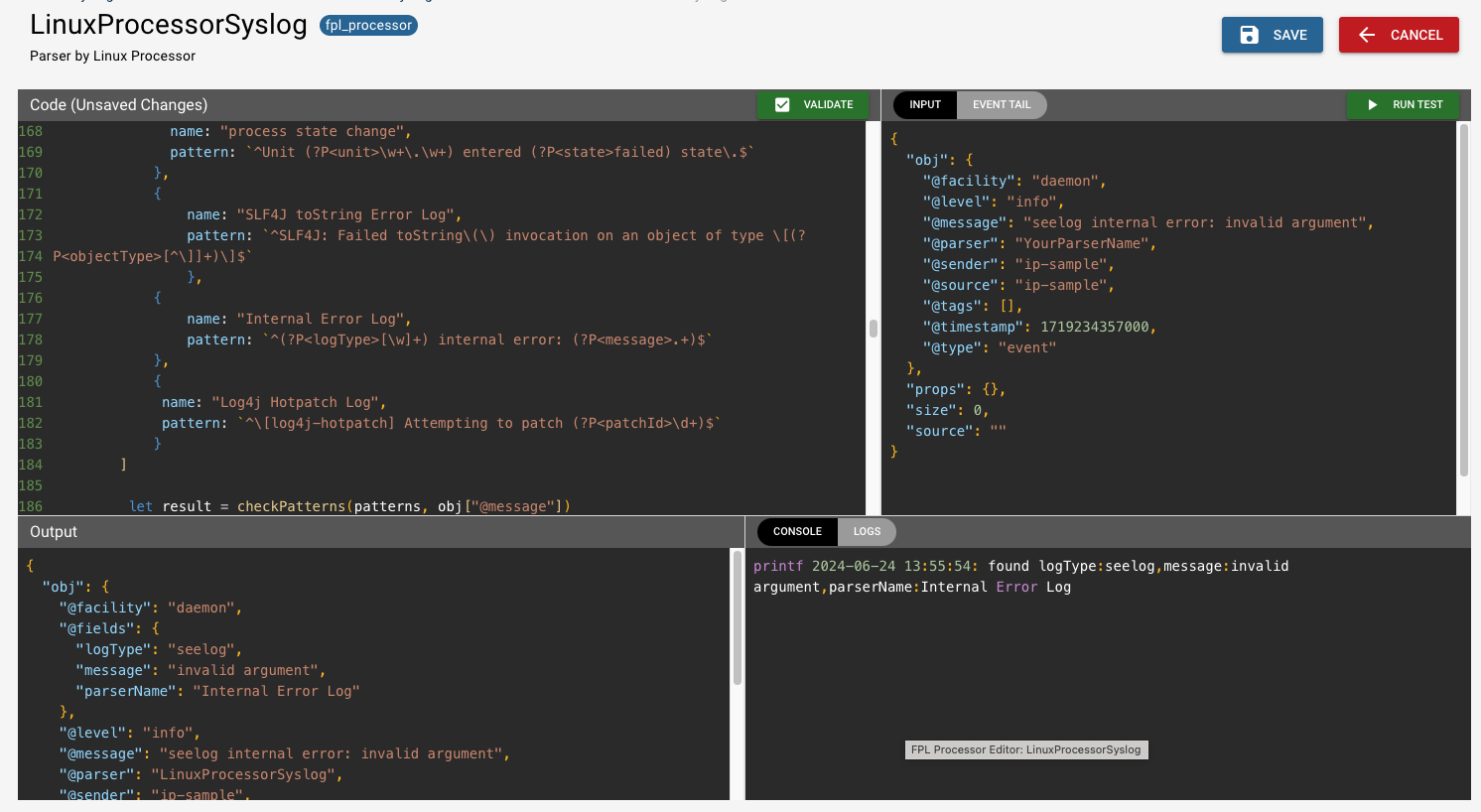Validate the parser code
1481x812 pixels.
[x=813, y=104]
